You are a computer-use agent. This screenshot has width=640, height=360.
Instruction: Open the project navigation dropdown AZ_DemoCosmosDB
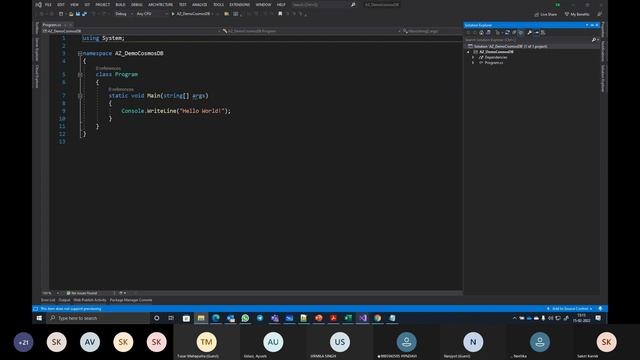coord(131,31)
